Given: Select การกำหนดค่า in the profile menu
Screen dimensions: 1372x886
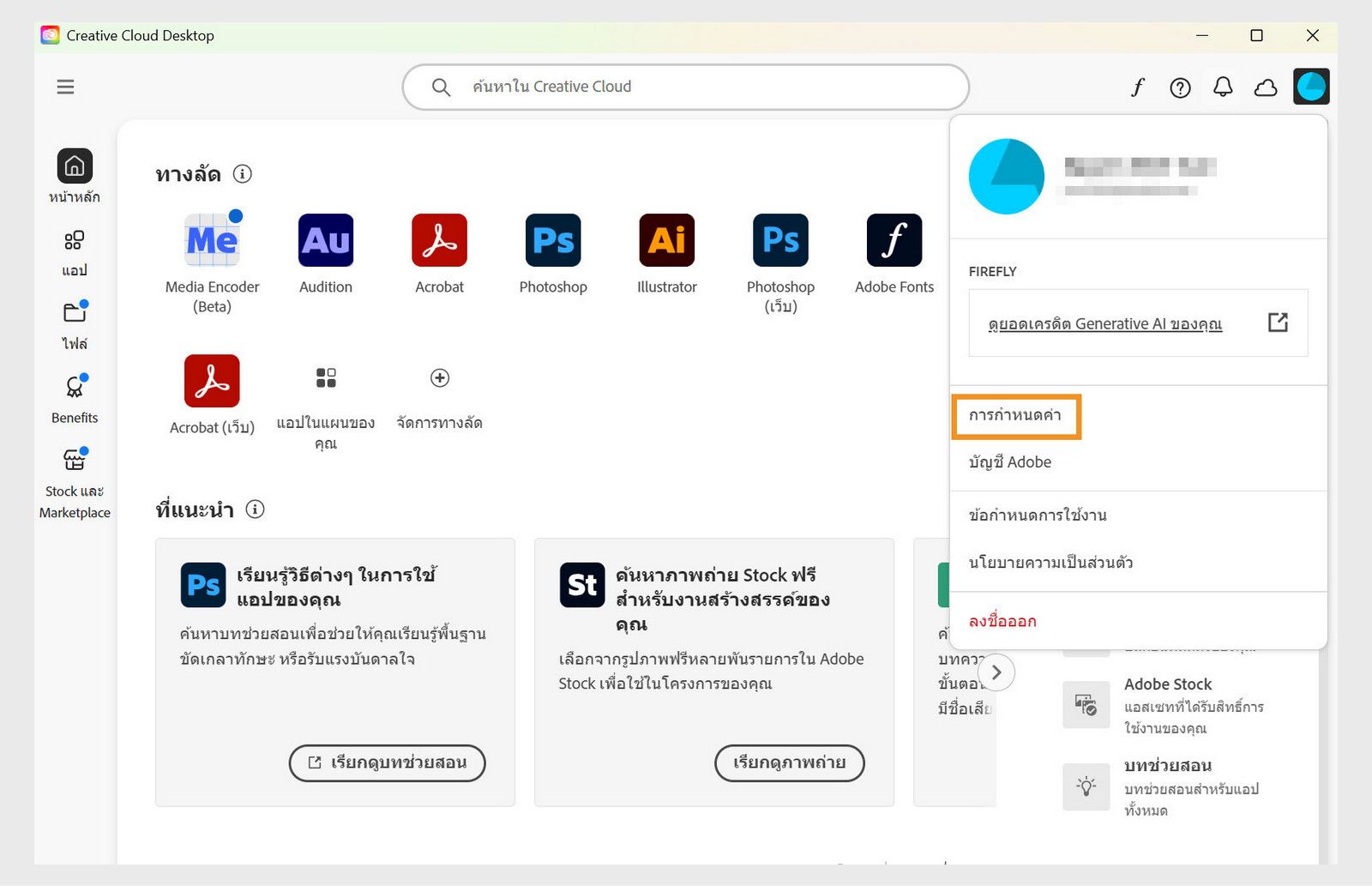Looking at the screenshot, I should coord(1016,417).
